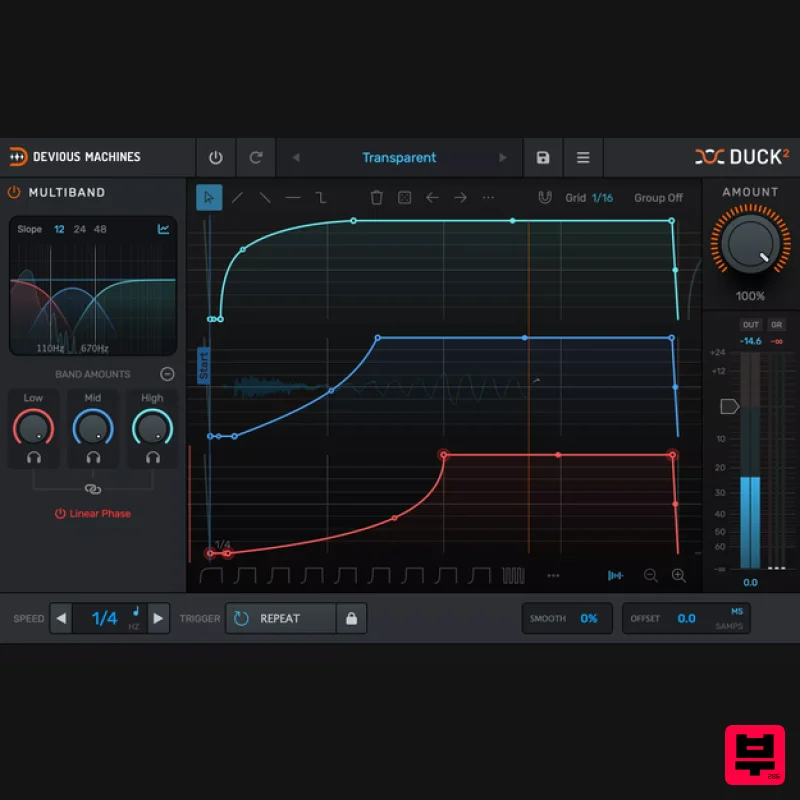The image size is (800, 800).
Task: Click the step curve drawing tool
Action: click(321, 198)
